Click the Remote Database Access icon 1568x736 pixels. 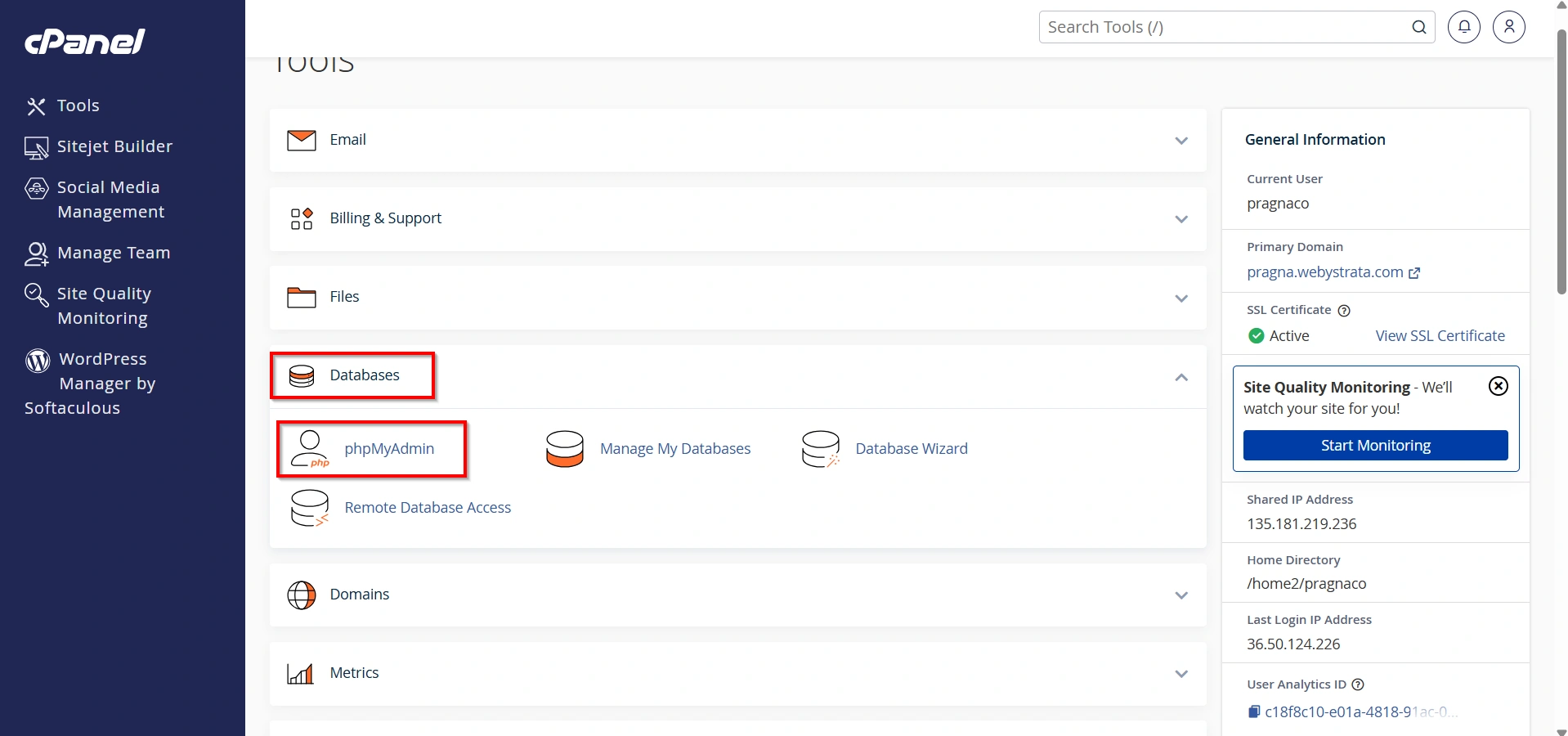point(310,508)
